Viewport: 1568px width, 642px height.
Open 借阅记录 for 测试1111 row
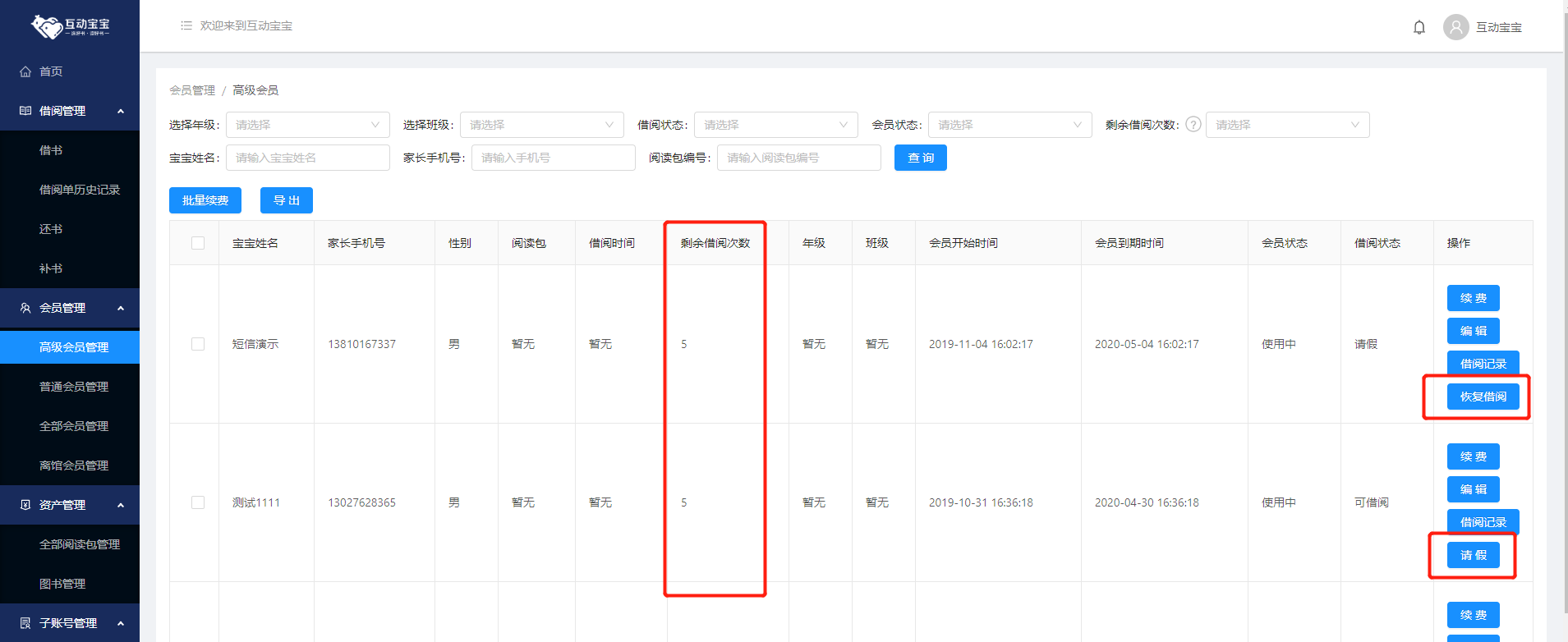[x=1483, y=522]
